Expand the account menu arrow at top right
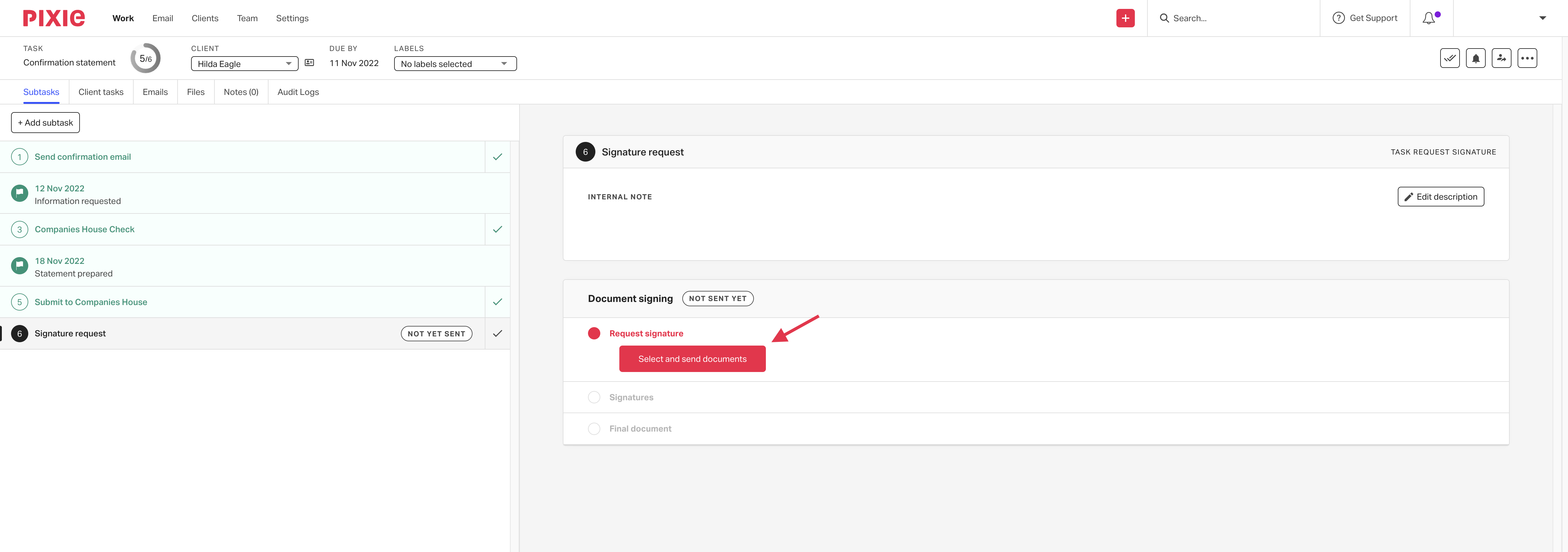The height and width of the screenshot is (552, 1568). (x=1542, y=18)
